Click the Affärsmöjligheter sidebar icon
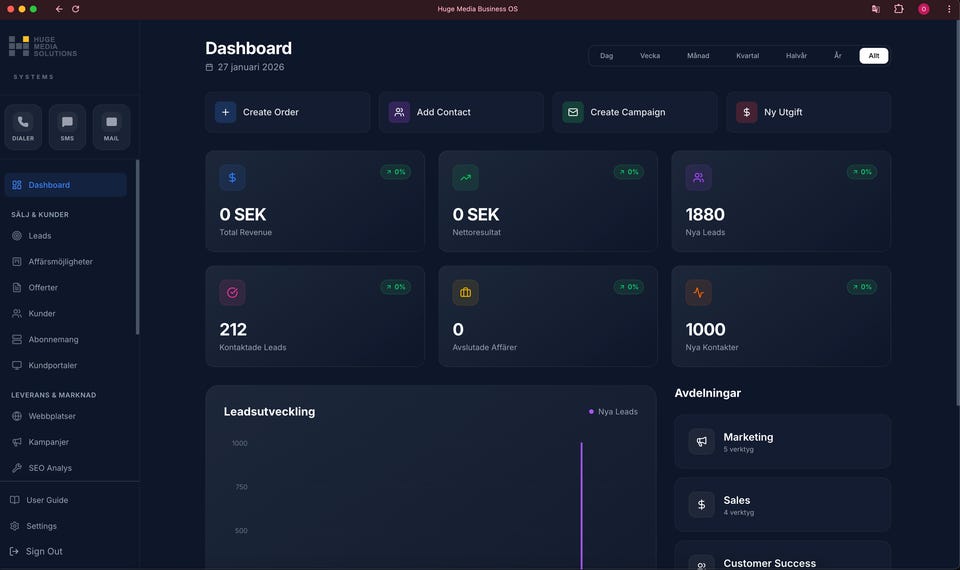This screenshot has height=570, width=960. point(17,261)
